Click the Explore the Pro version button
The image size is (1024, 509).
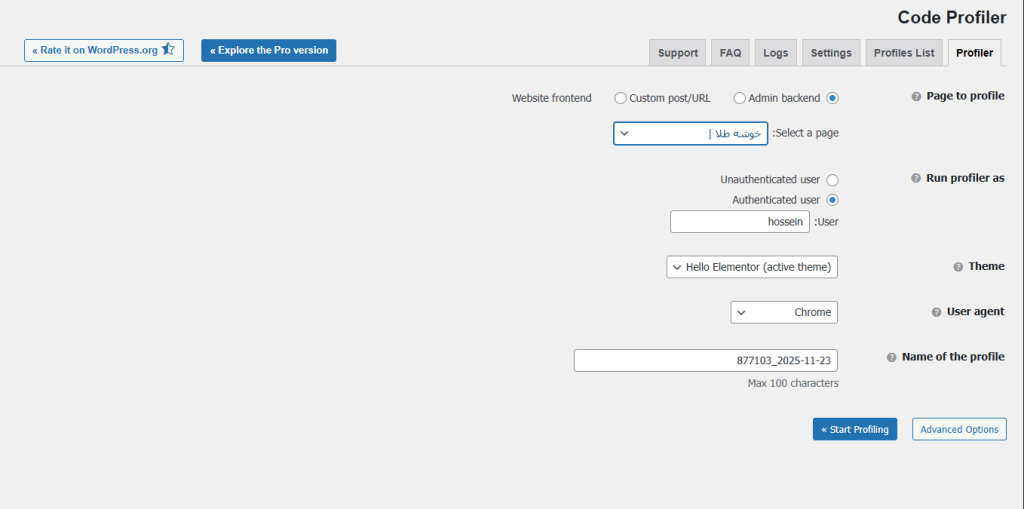point(268,50)
